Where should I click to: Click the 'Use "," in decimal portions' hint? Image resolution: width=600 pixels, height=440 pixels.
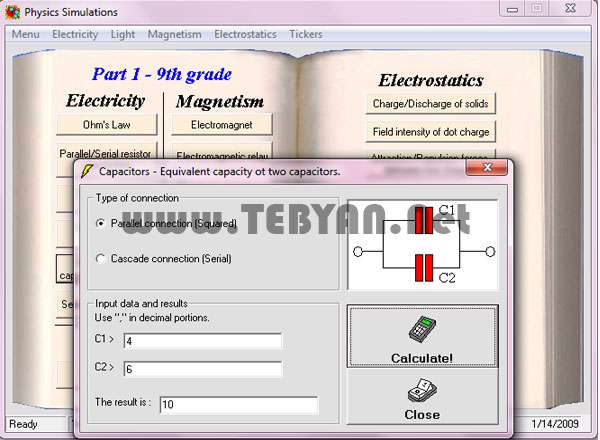[x=152, y=318]
